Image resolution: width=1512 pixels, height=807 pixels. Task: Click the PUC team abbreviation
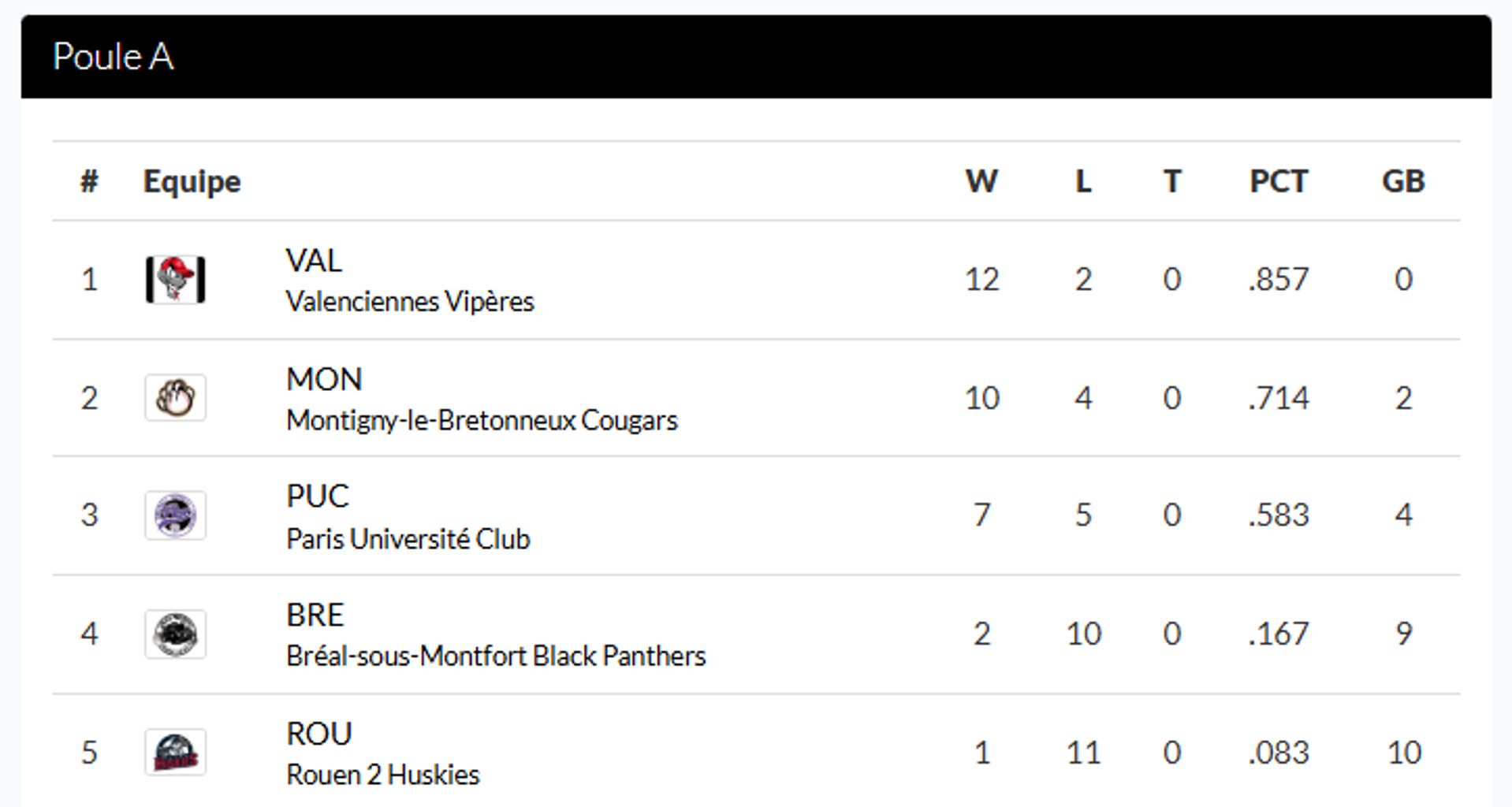[317, 496]
